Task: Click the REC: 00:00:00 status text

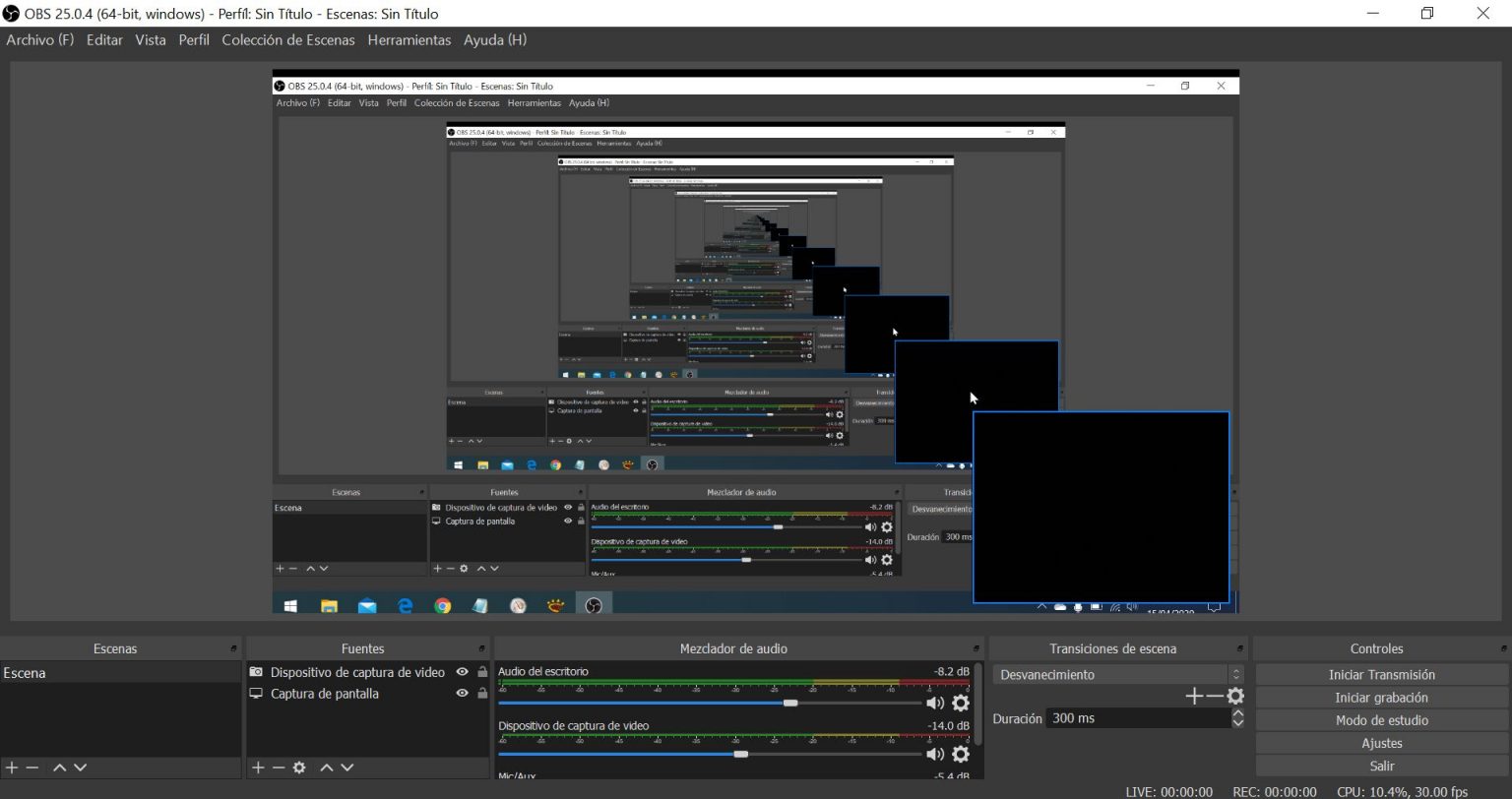Action: [1275, 791]
